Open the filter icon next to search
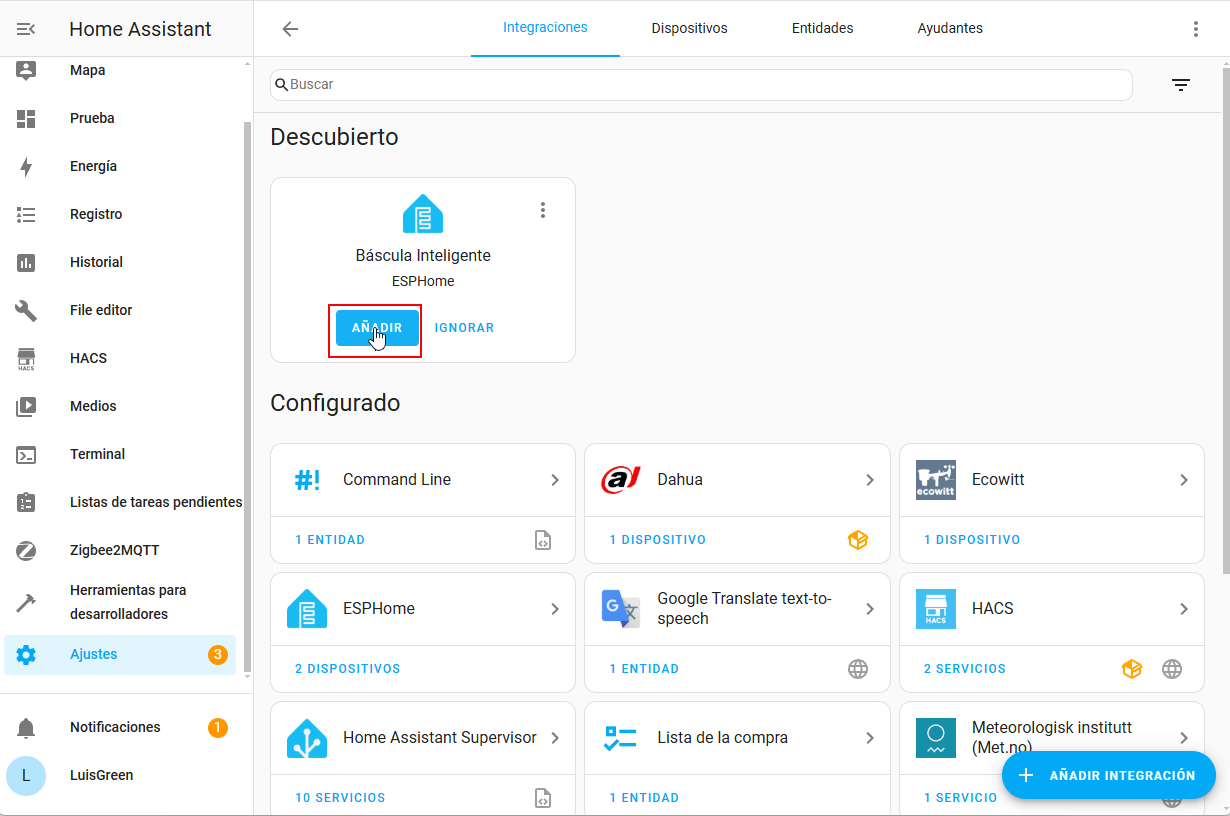 point(1181,85)
